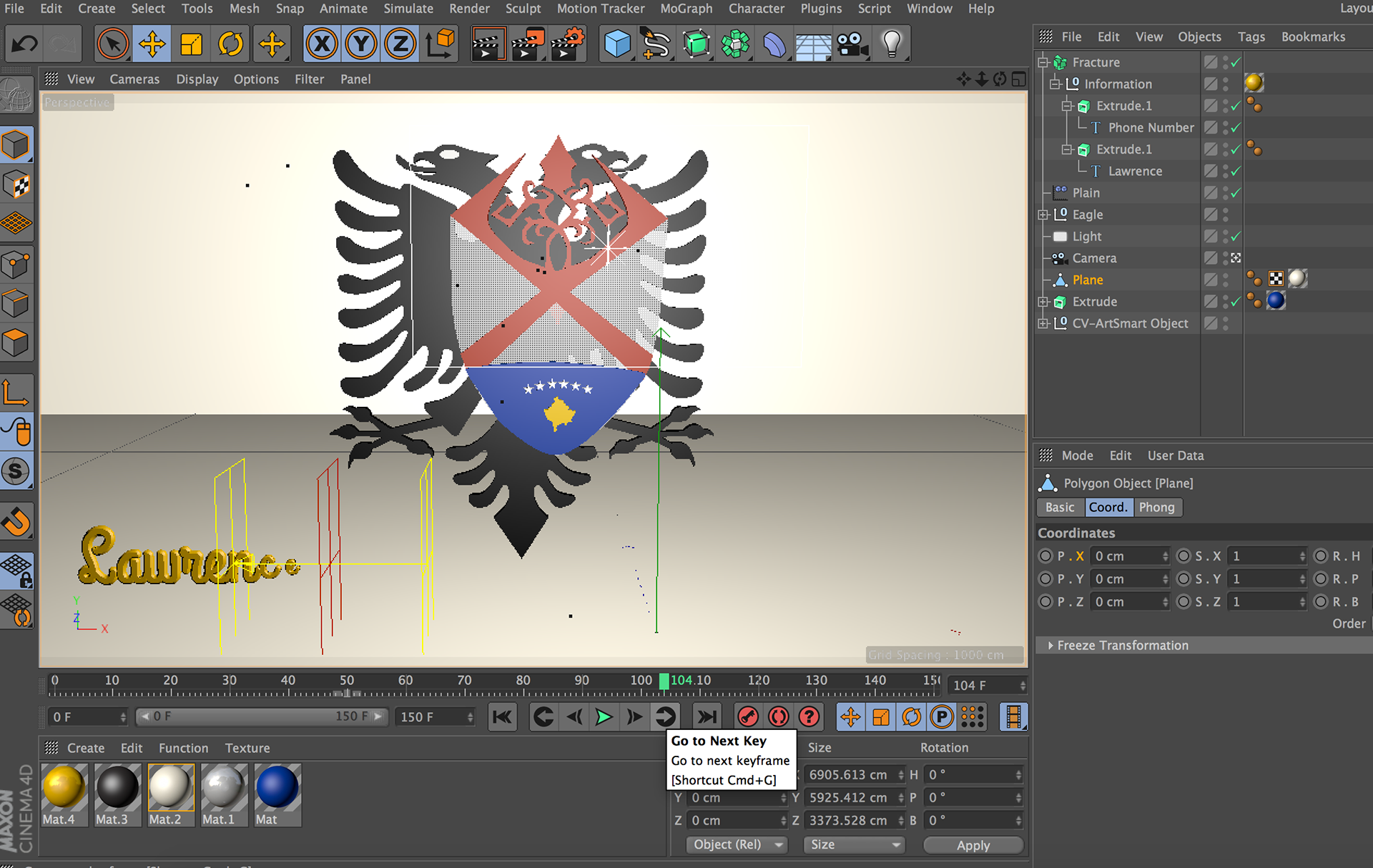Click the Record Active Objects keyframe button
1373x868 pixels.
[747, 716]
